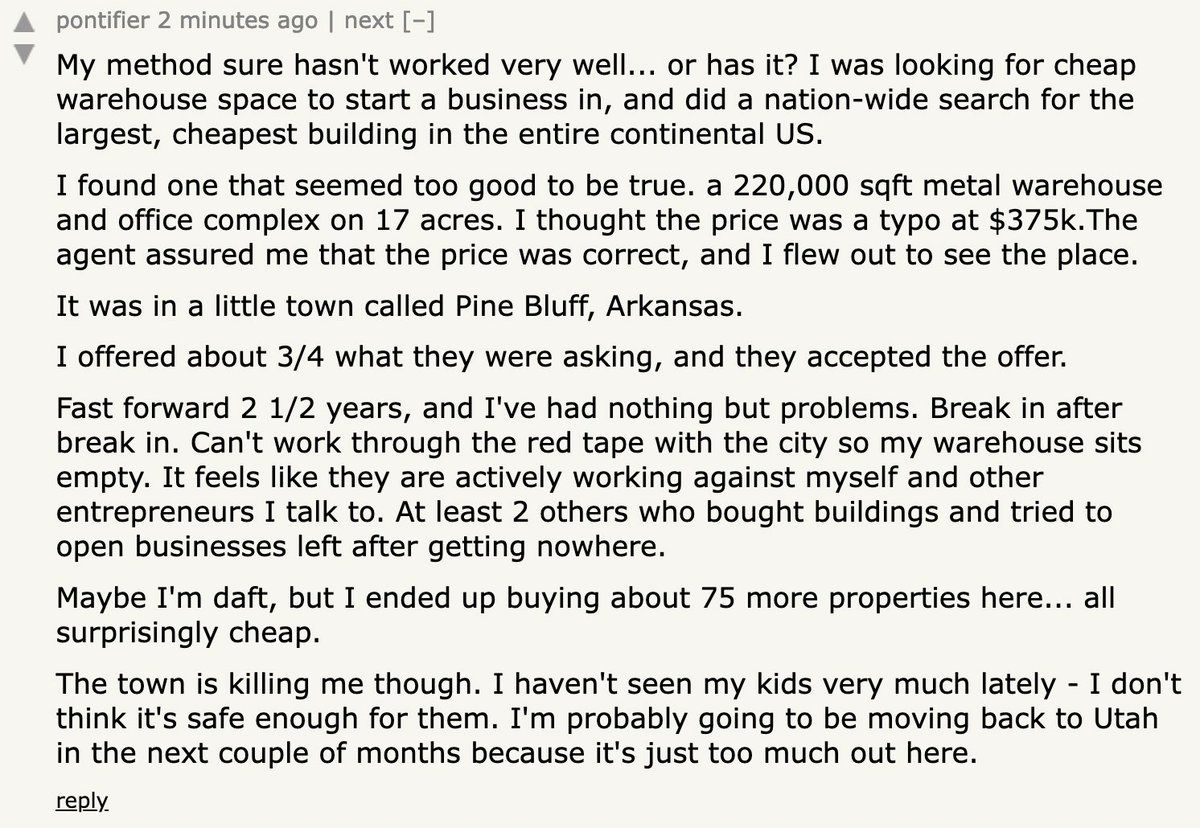The image size is (1200, 828).
Task: Click the paragraph starting "The town is killing me"
Action: pyautogui.click(x=619, y=718)
